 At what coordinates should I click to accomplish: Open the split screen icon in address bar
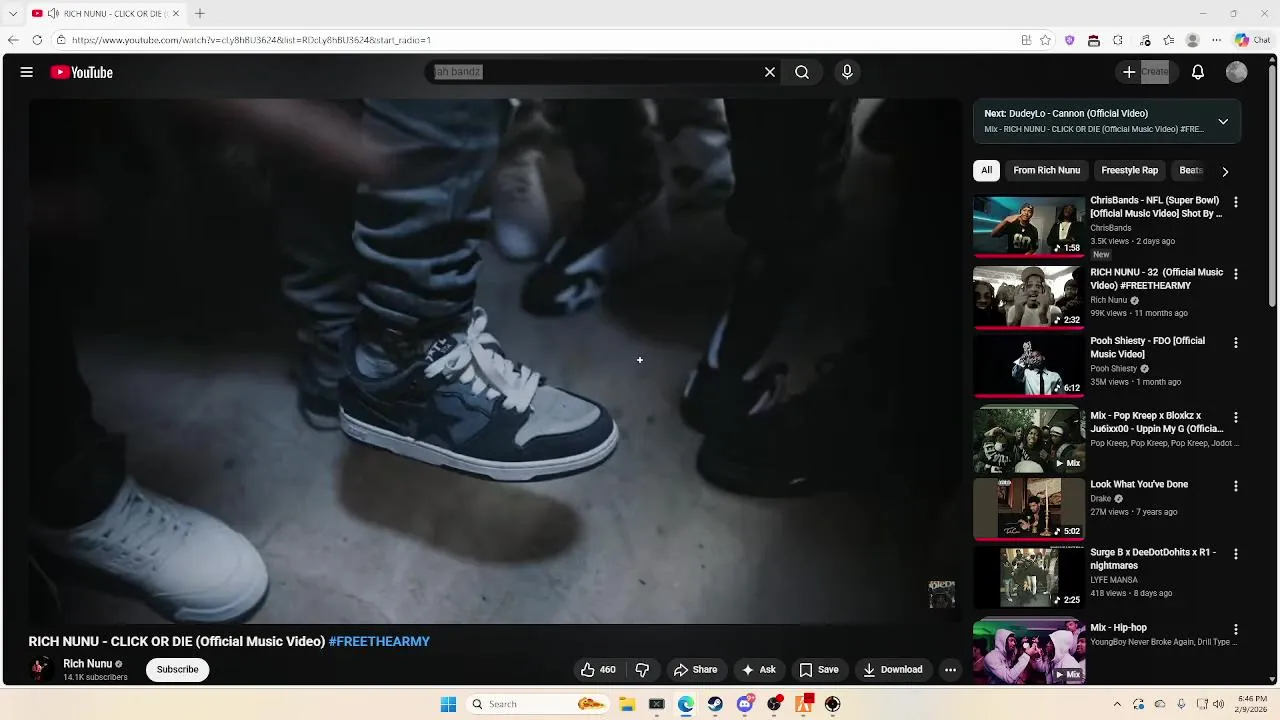pos(1026,40)
